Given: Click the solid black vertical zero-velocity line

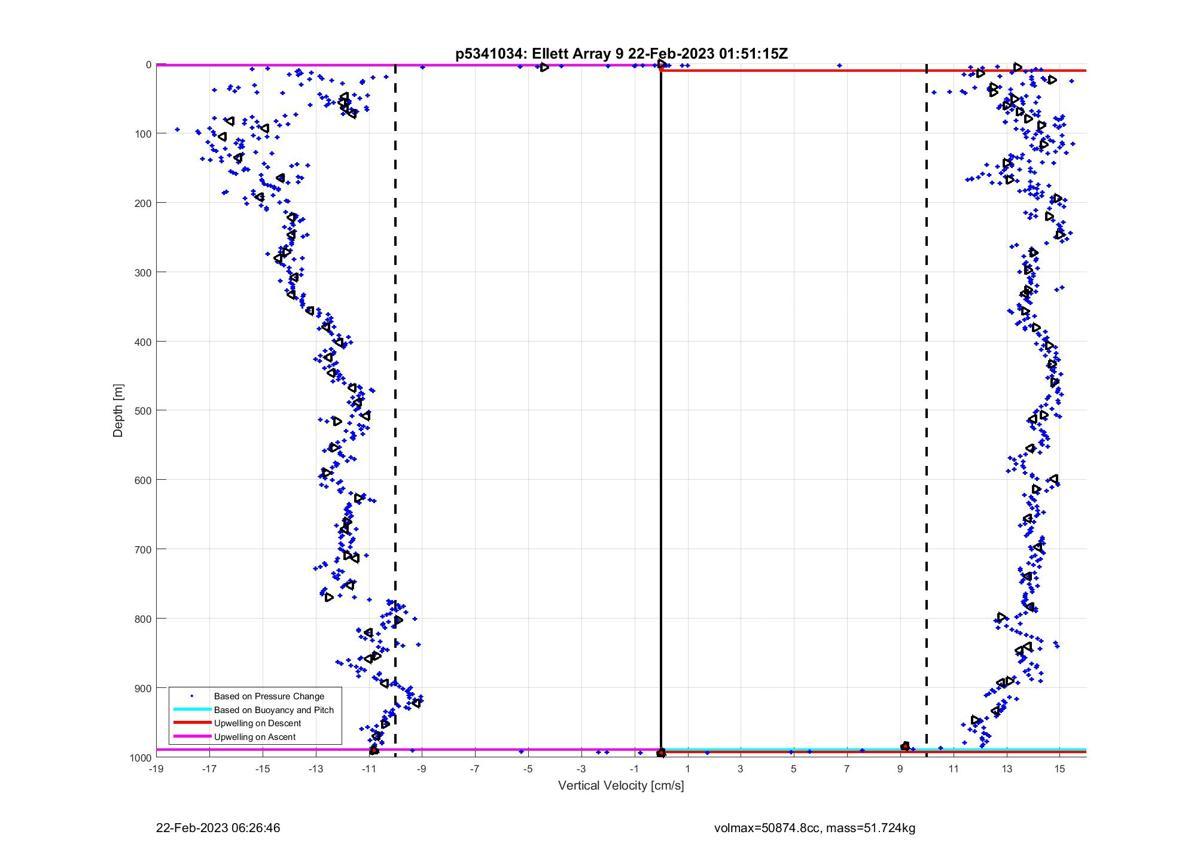Looking at the screenshot, I should [661, 410].
